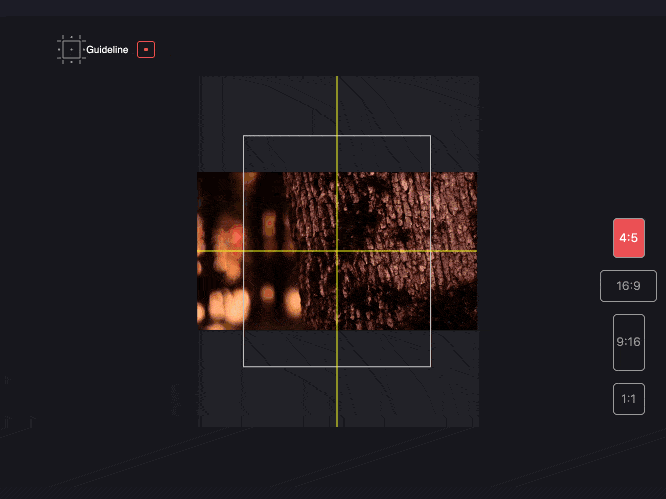This screenshot has height=499, width=666.
Task: Click the Guideline frame icon
Action: point(71,50)
